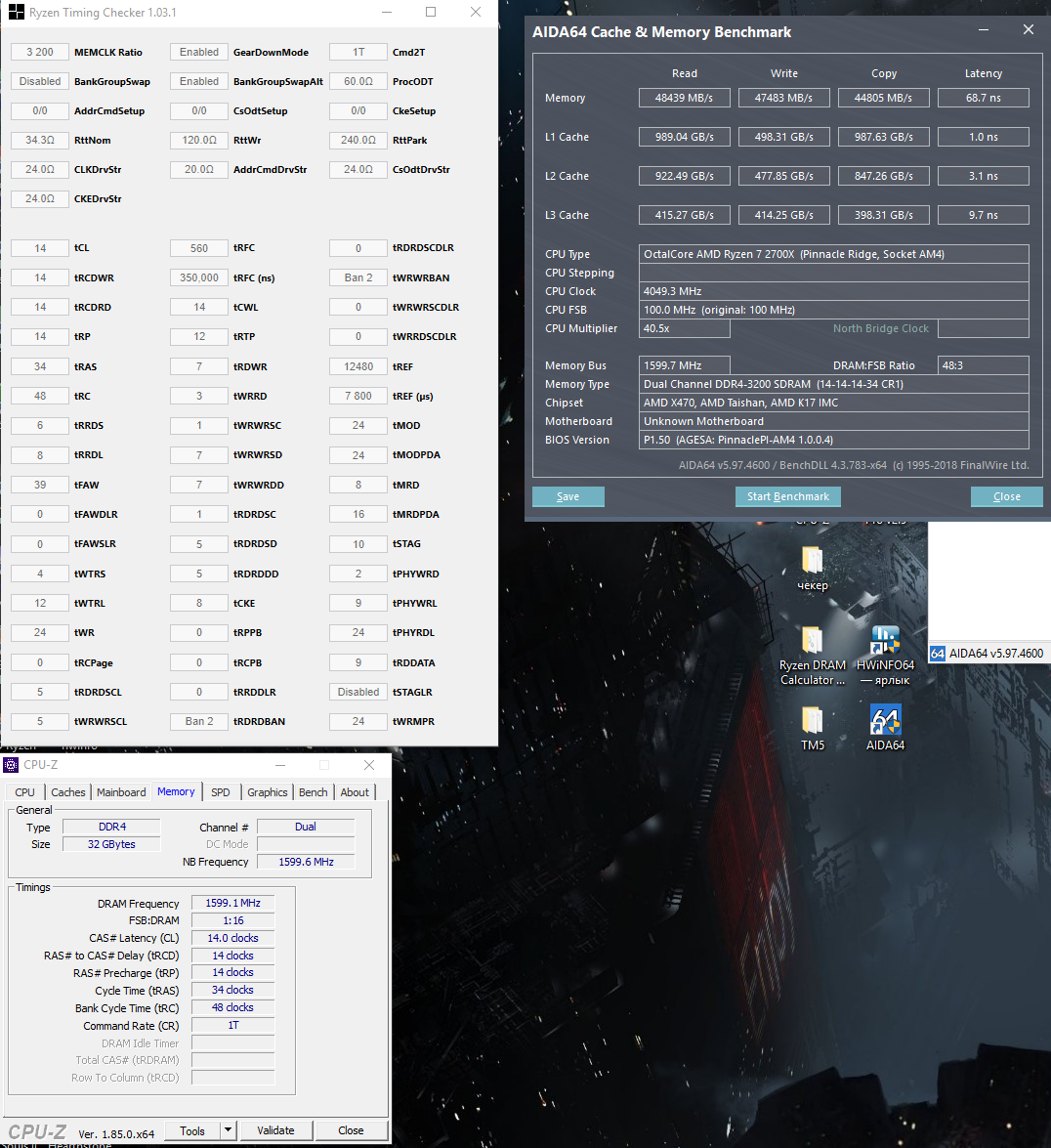The image size is (1051, 1148).
Task: Click the tRFC value 560
Action: (x=199, y=248)
